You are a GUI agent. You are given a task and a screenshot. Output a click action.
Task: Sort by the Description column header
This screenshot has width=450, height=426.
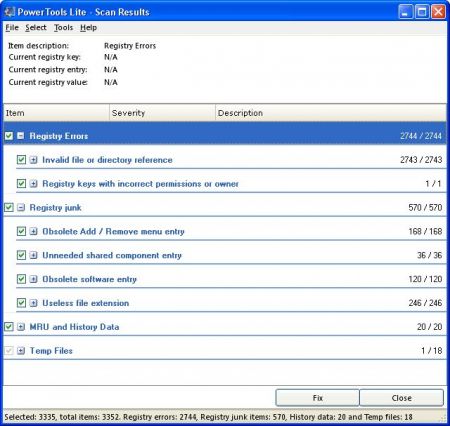331,113
